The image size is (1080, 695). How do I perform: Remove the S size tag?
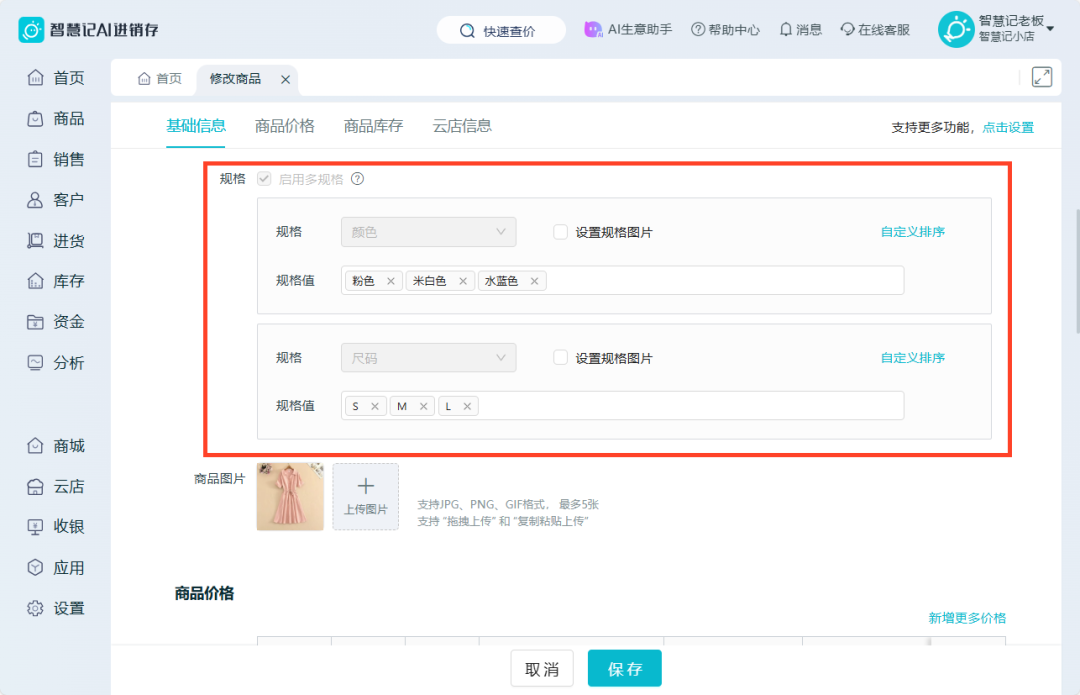(375, 406)
